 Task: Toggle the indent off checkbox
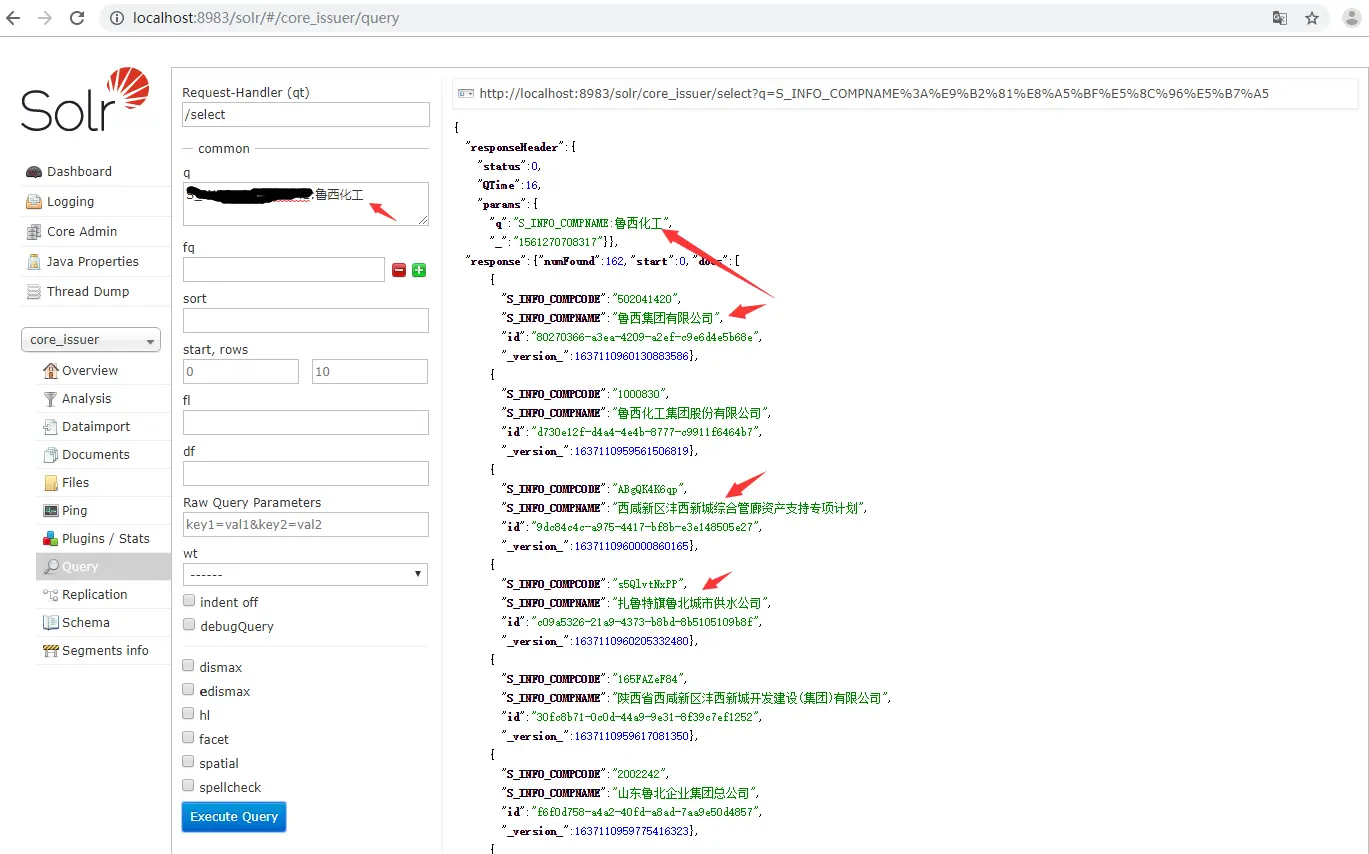tap(189, 601)
